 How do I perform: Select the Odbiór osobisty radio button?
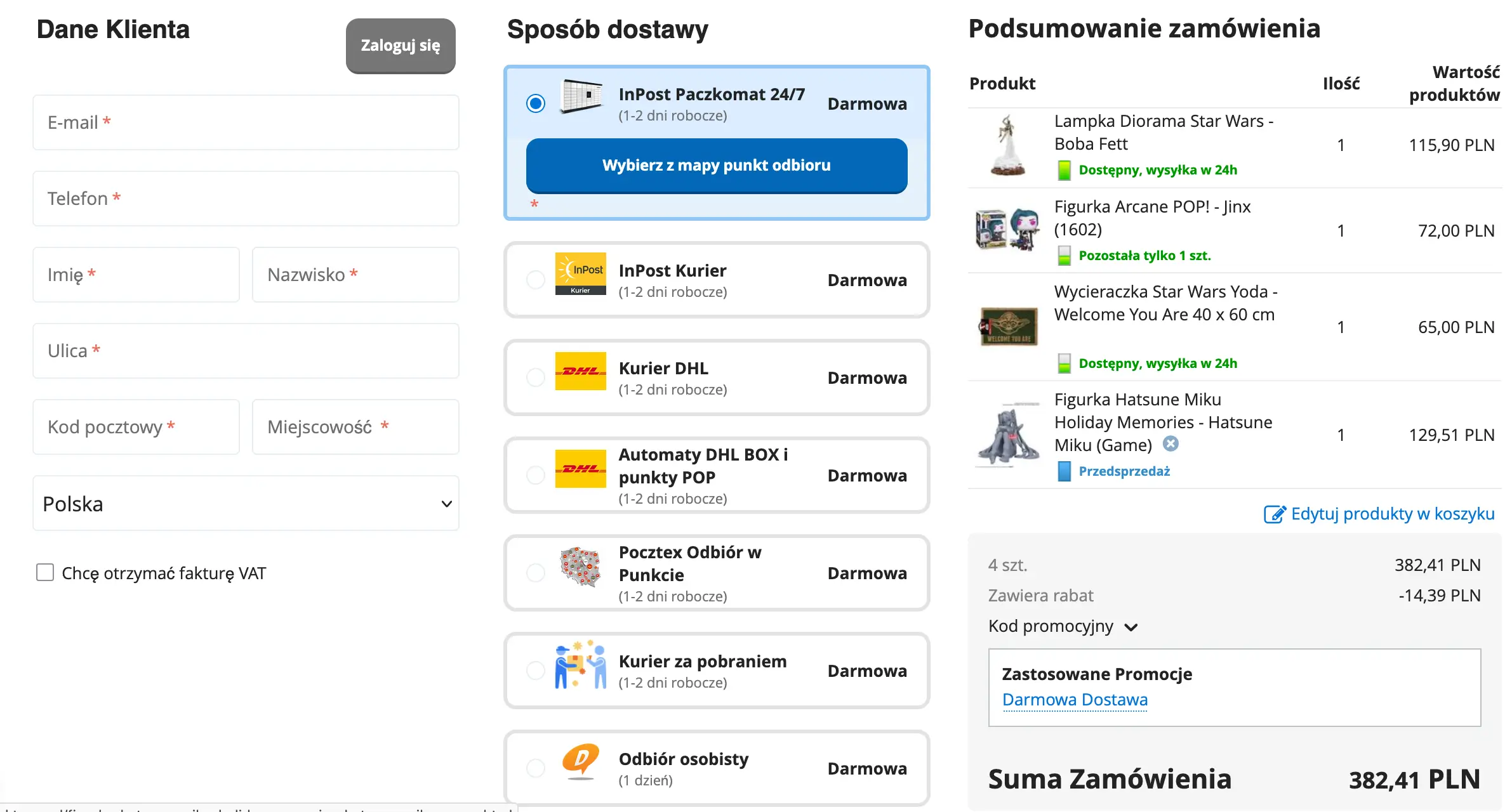click(x=535, y=768)
